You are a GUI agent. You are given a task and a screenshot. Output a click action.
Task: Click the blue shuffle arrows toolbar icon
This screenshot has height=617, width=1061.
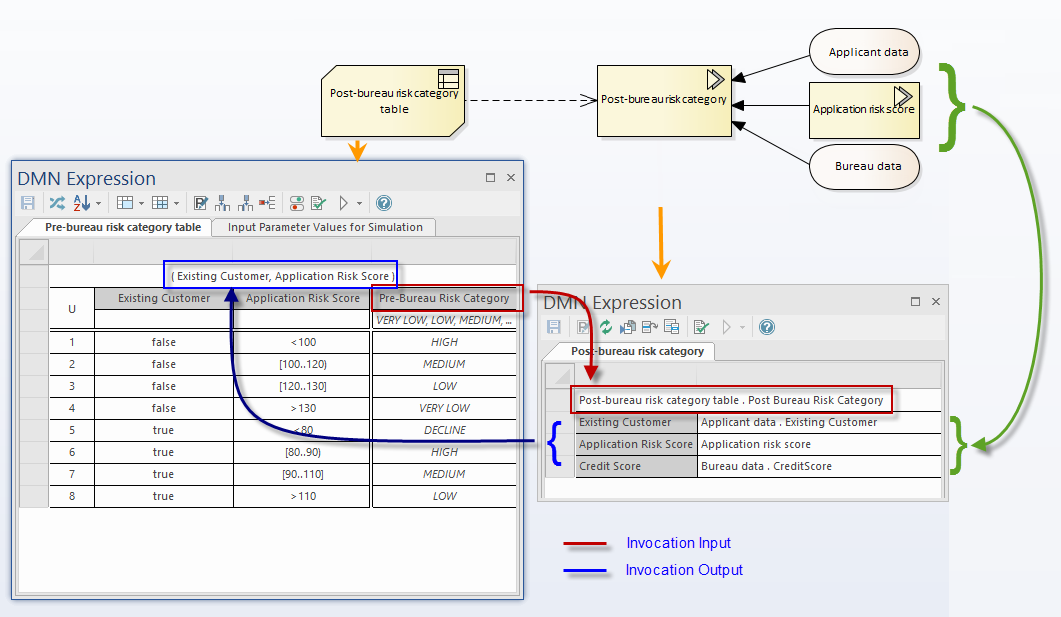click(57, 203)
